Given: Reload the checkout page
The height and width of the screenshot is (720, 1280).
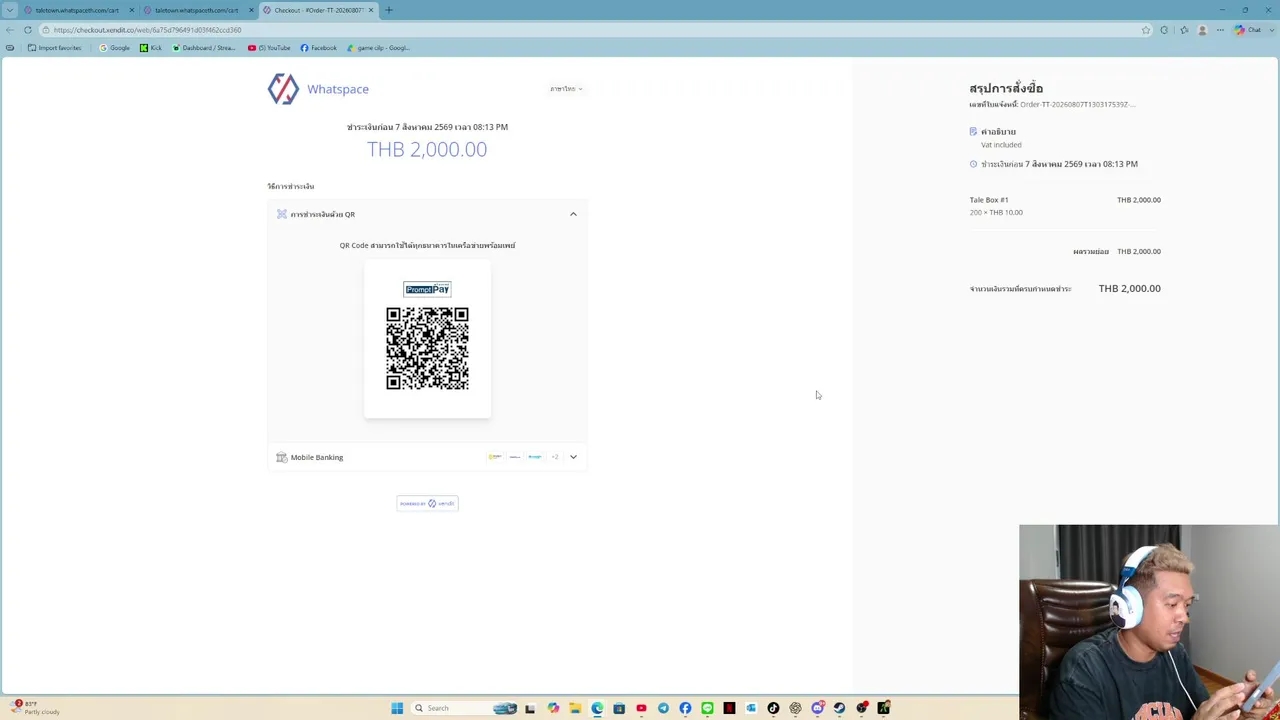Looking at the screenshot, I should click(28, 30).
